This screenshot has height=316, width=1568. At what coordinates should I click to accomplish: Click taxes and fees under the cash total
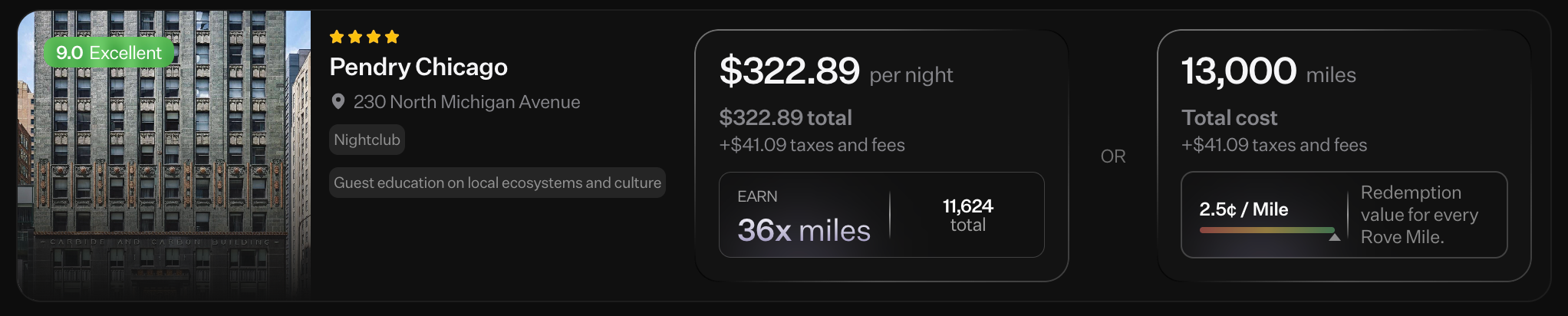[x=812, y=145]
